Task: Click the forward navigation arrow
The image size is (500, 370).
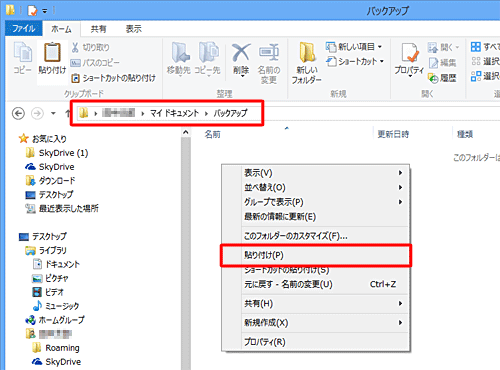Action: tap(37, 114)
